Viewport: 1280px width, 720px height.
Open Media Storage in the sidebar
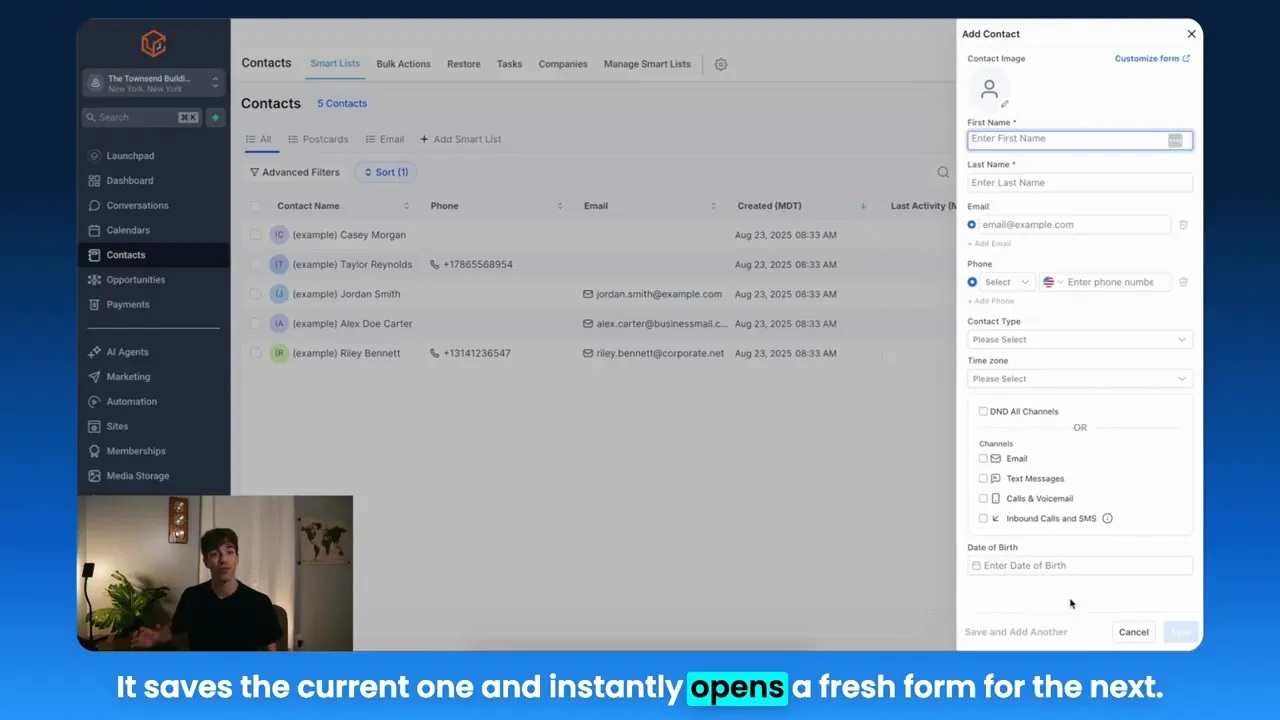tap(137, 475)
